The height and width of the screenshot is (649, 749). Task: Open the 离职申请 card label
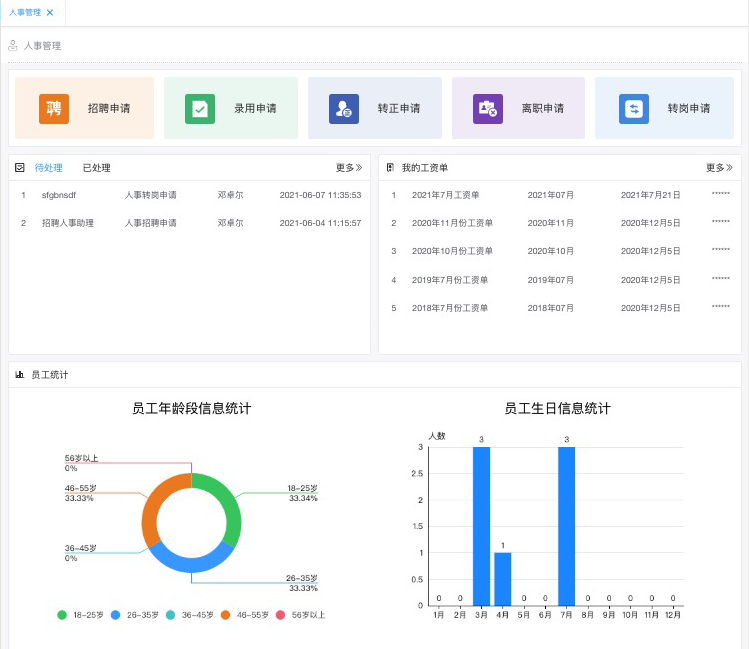[x=543, y=108]
